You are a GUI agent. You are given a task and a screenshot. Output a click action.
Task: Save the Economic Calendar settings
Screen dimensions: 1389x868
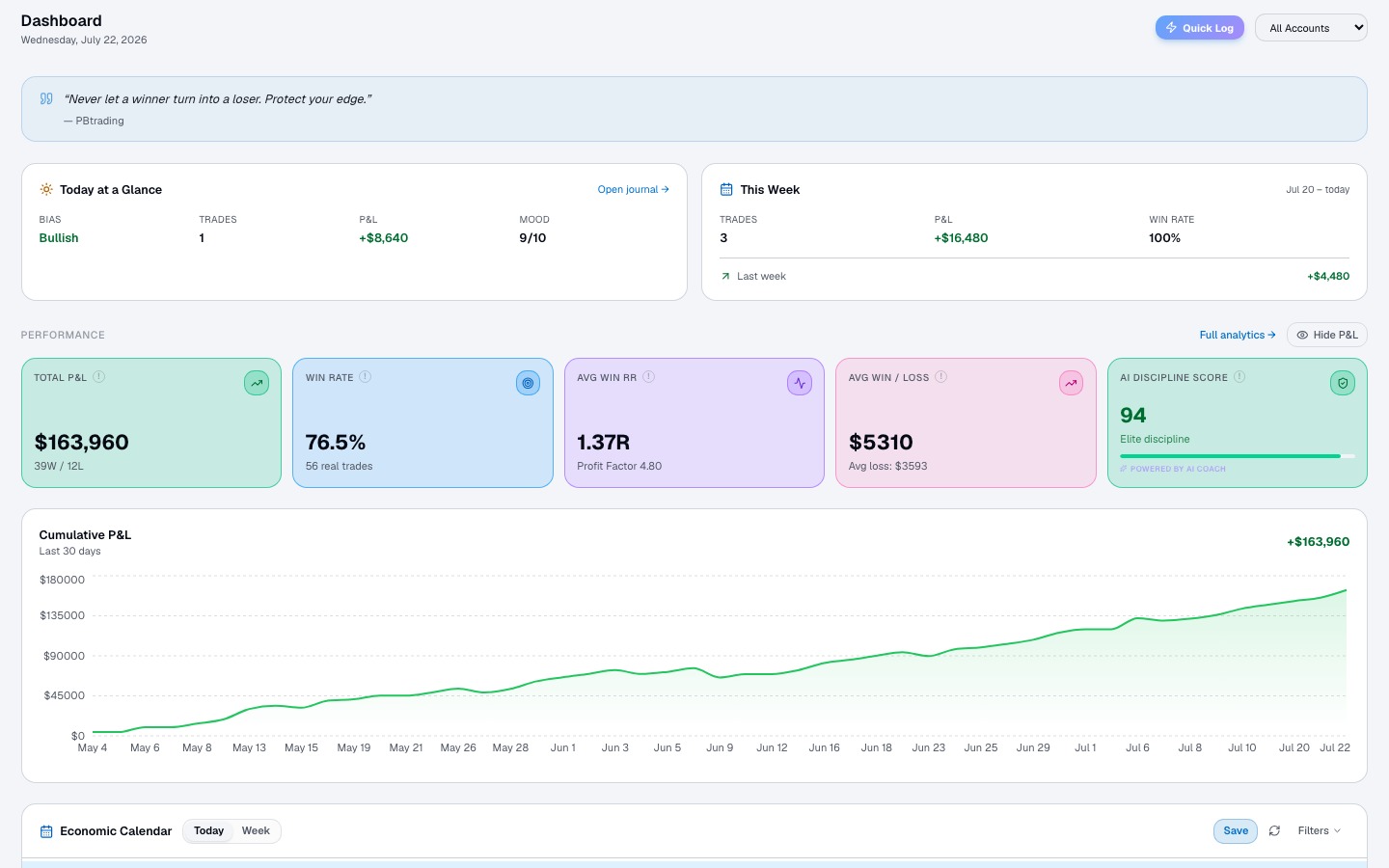1236,831
